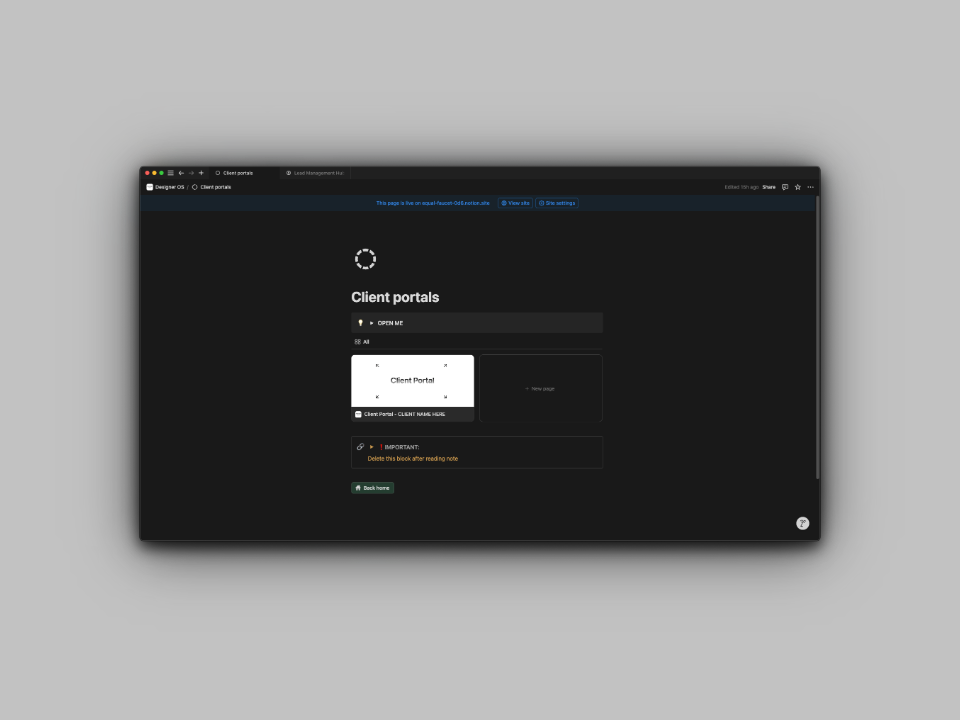Click the View site button
The width and height of the screenshot is (960, 720).
coord(516,203)
